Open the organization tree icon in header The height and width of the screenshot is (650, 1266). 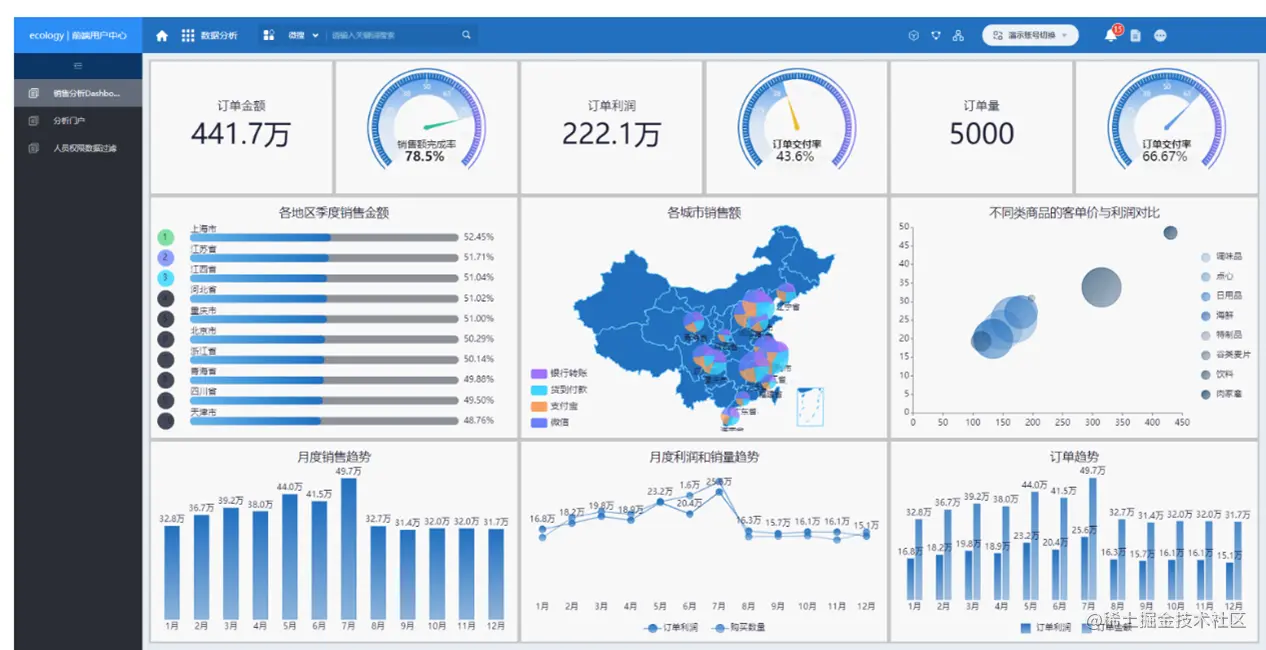[x=958, y=35]
